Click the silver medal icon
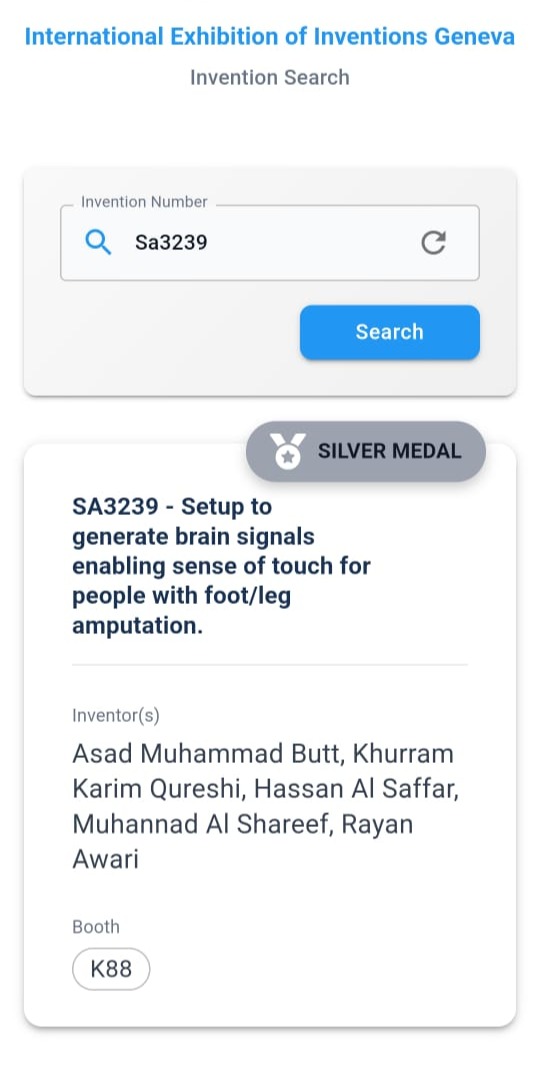Screen dimensions: 540x1075 (x=288, y=451)
